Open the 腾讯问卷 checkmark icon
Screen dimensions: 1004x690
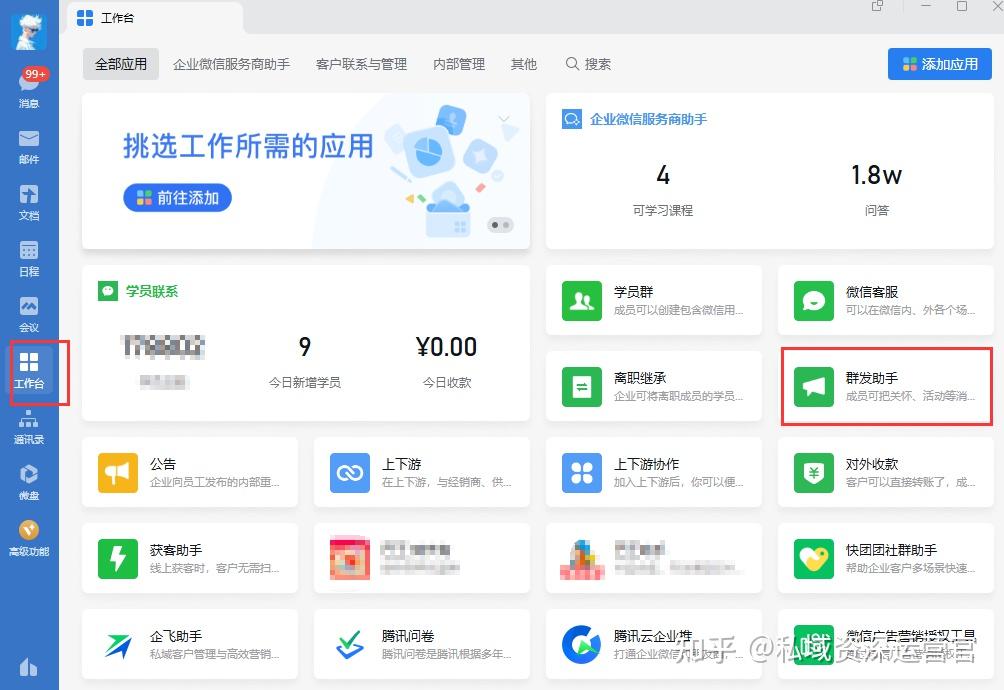coord(350,645)
